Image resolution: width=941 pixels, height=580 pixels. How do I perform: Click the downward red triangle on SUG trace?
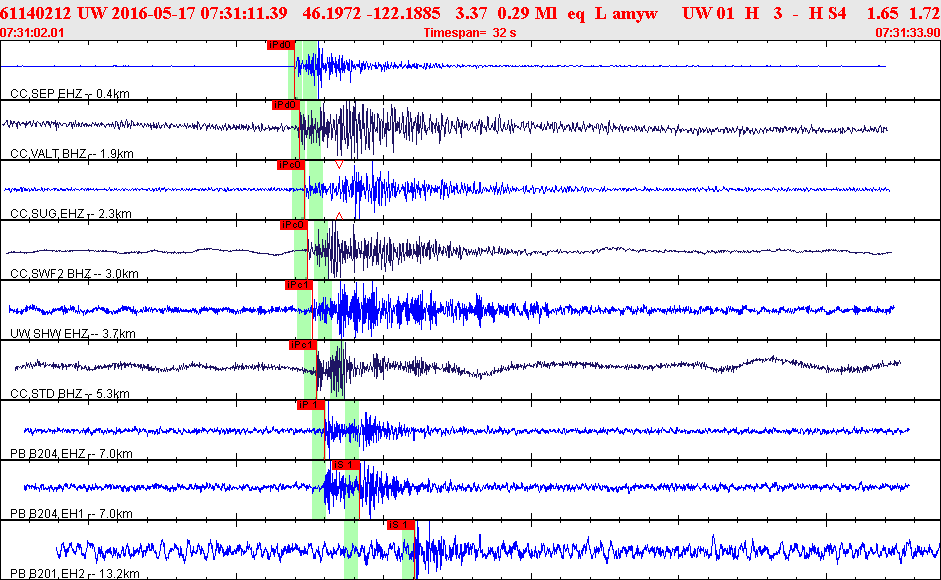tap(339, 165)
